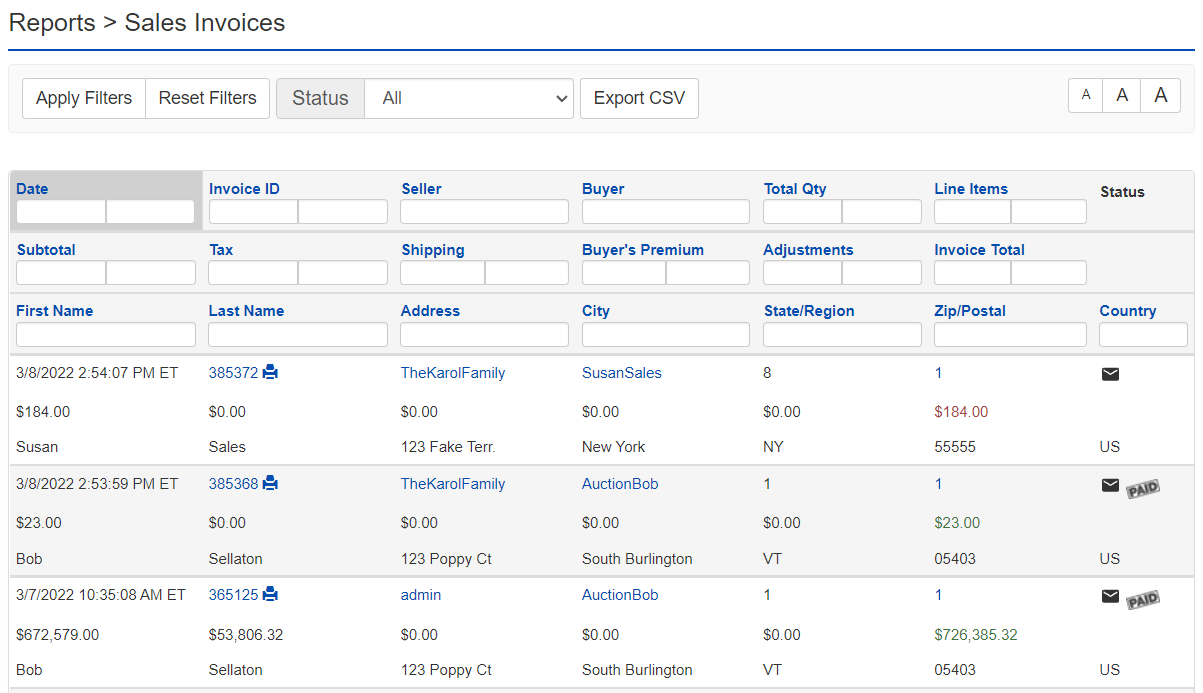The image size is (1203, 693).
Task: Open the Status dropdown showing All
Action: [x=468, y=98]
